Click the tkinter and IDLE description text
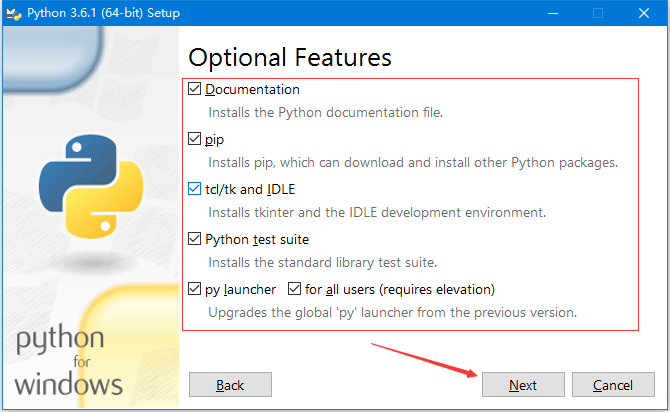The width and height of the screenshot is (670, 412). pos(376,212)
